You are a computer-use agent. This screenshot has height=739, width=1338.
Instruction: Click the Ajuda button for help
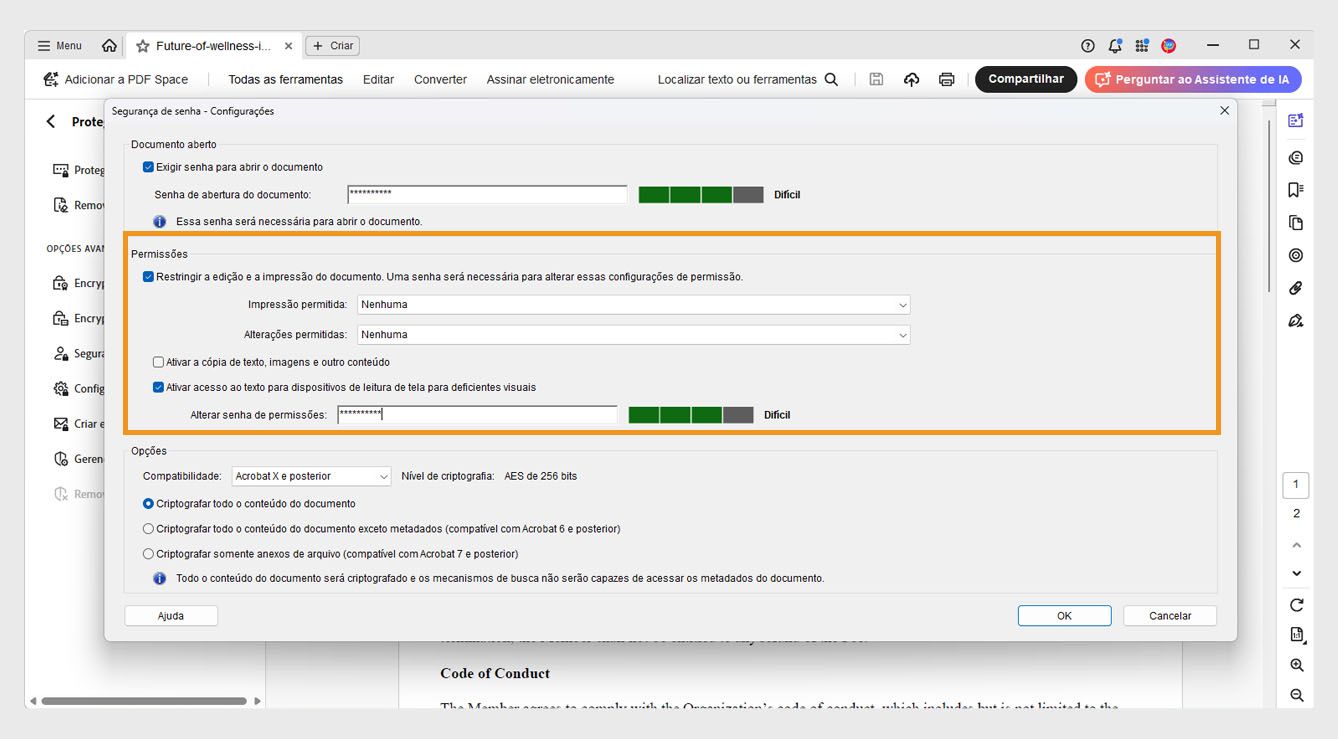tap(170, 615)
